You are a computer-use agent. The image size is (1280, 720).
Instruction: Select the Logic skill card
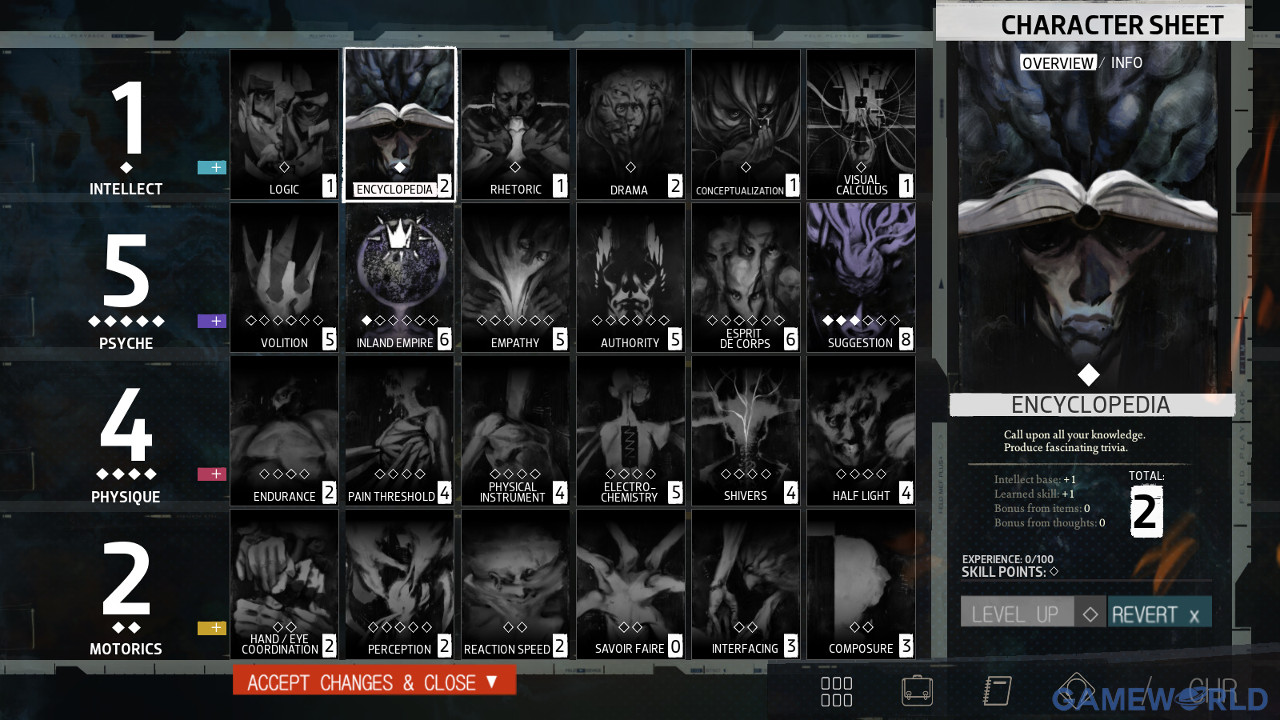(285, 124)
